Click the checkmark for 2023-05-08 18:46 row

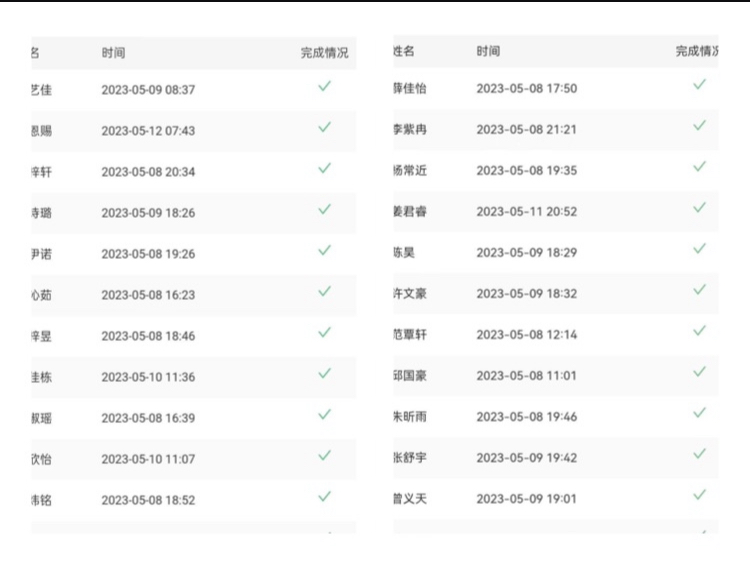(325, 332)
